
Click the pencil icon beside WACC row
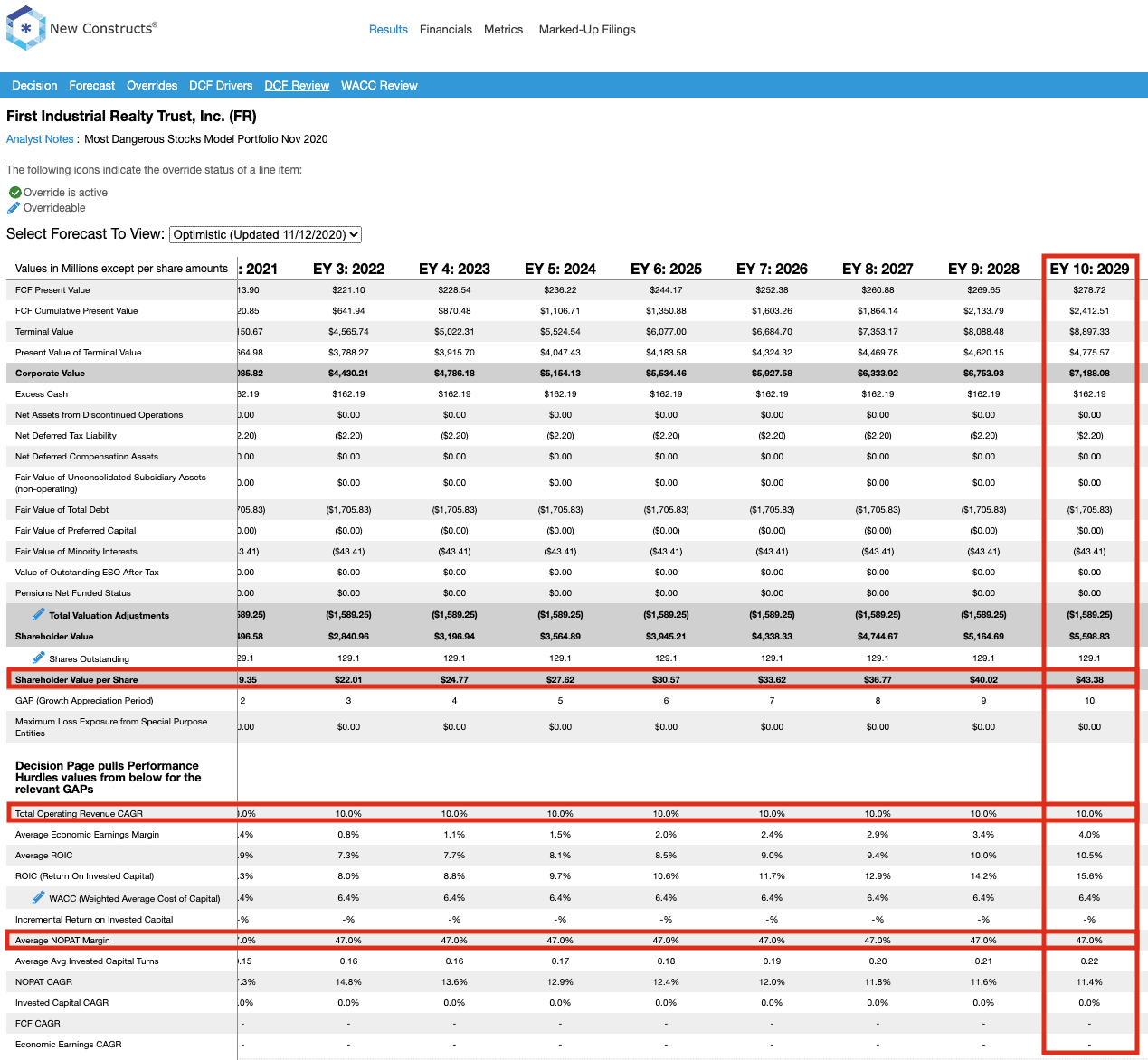tap(38, 897)
